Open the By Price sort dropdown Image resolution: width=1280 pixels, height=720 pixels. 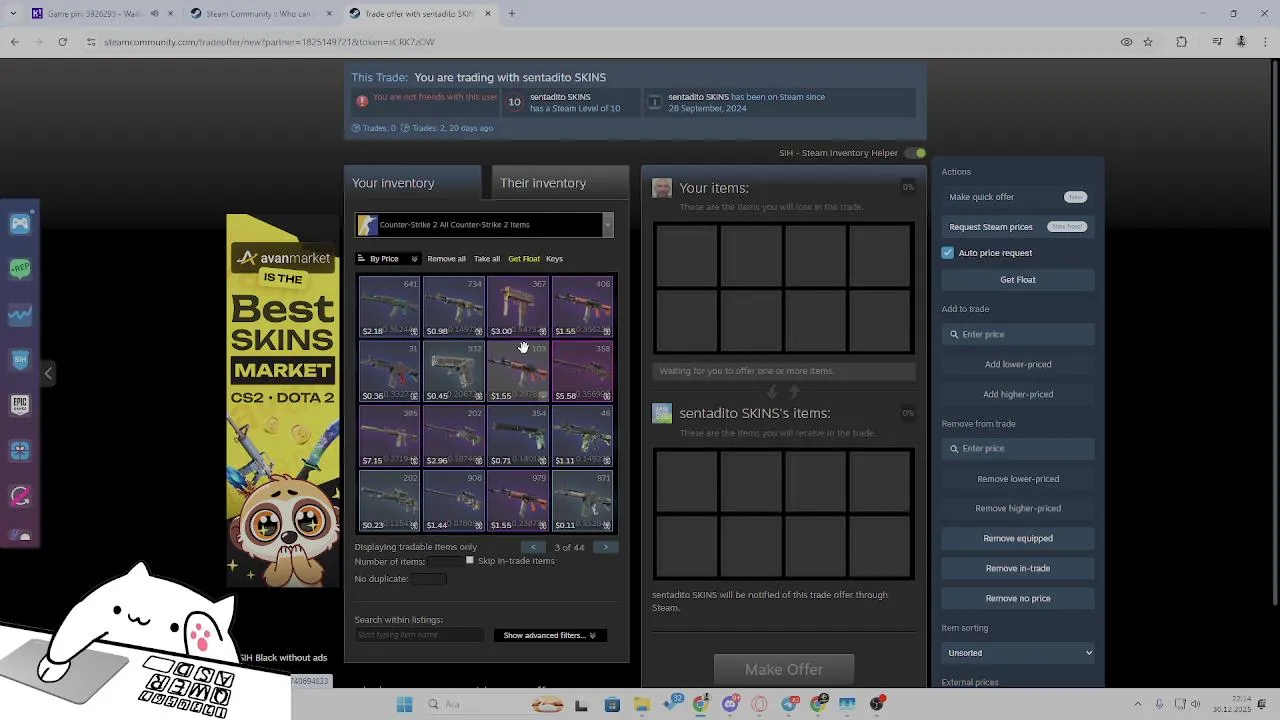[x=388, y=259]
